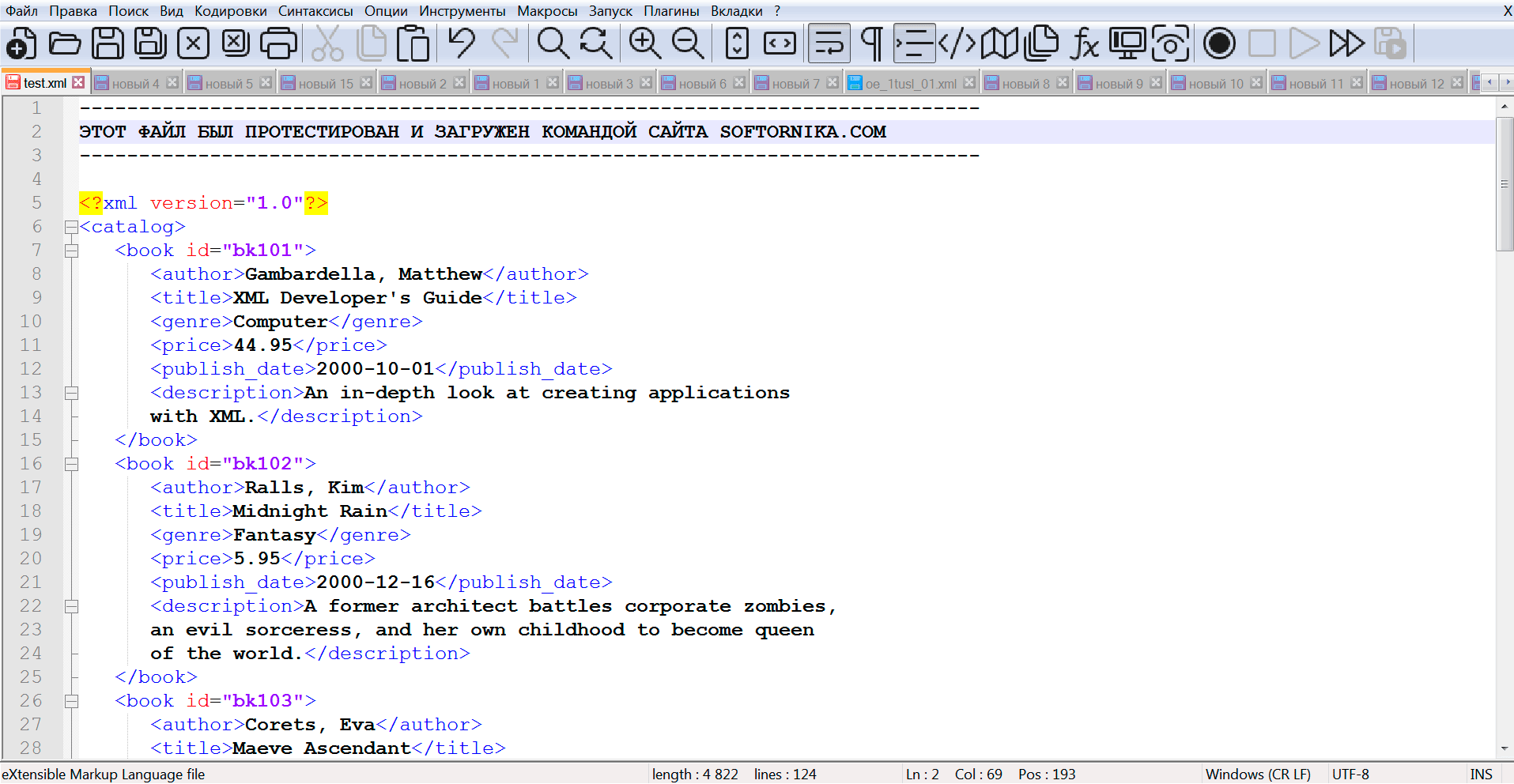Click the vertical scrollbar down arrow
Image resolution: width=1514 pixels, height=784 pixels.
tap(1504, 748)
